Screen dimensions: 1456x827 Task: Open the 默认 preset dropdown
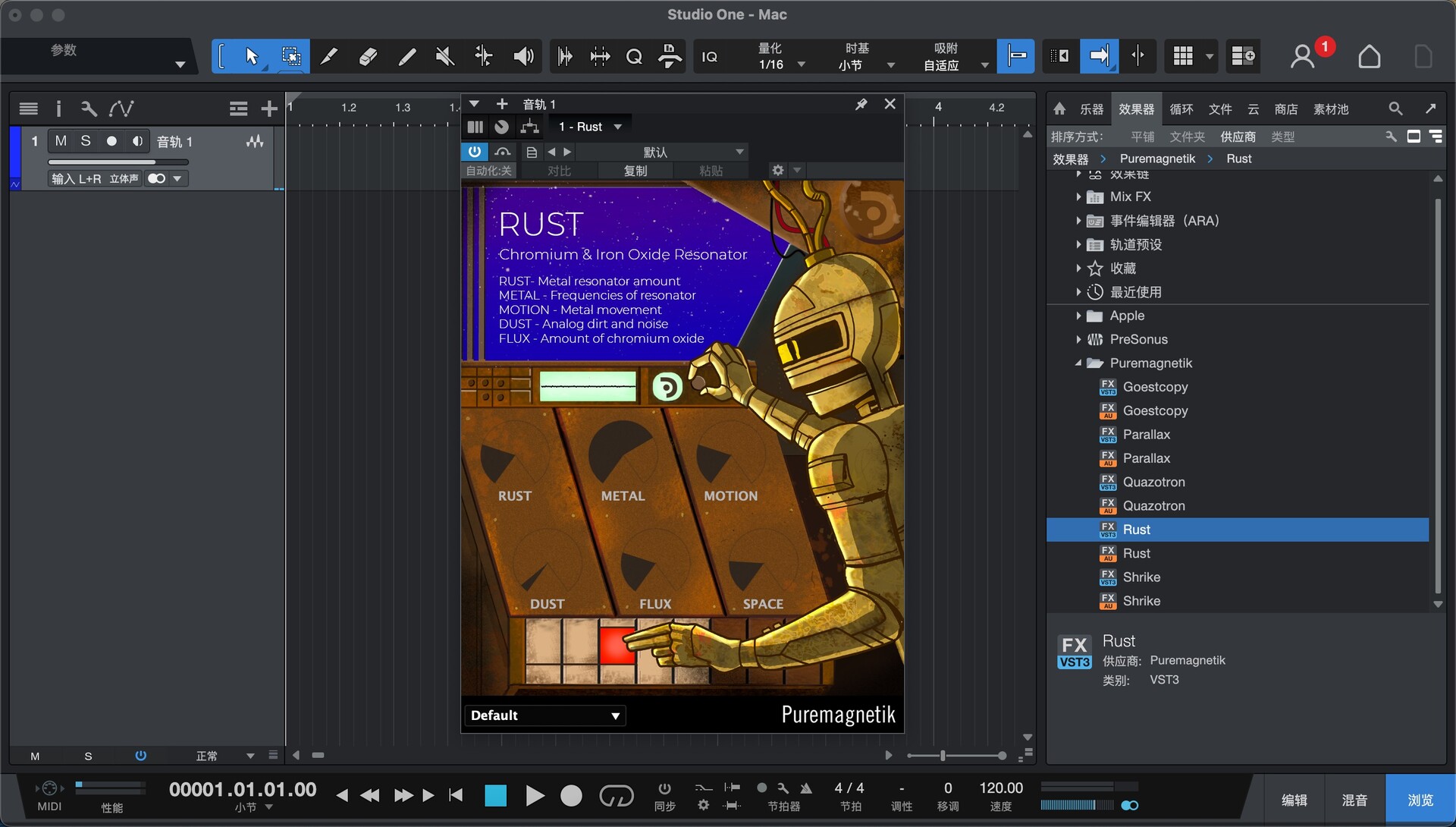pos(661,153)
